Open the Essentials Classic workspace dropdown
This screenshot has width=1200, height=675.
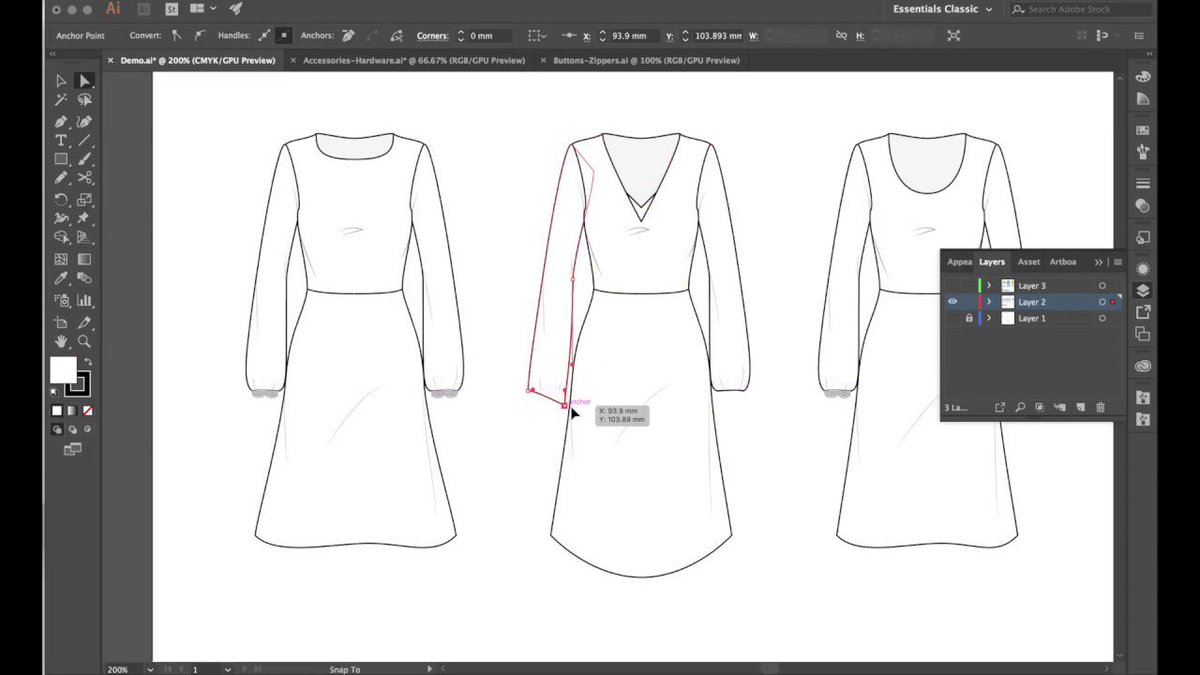(x=943, y=9)
